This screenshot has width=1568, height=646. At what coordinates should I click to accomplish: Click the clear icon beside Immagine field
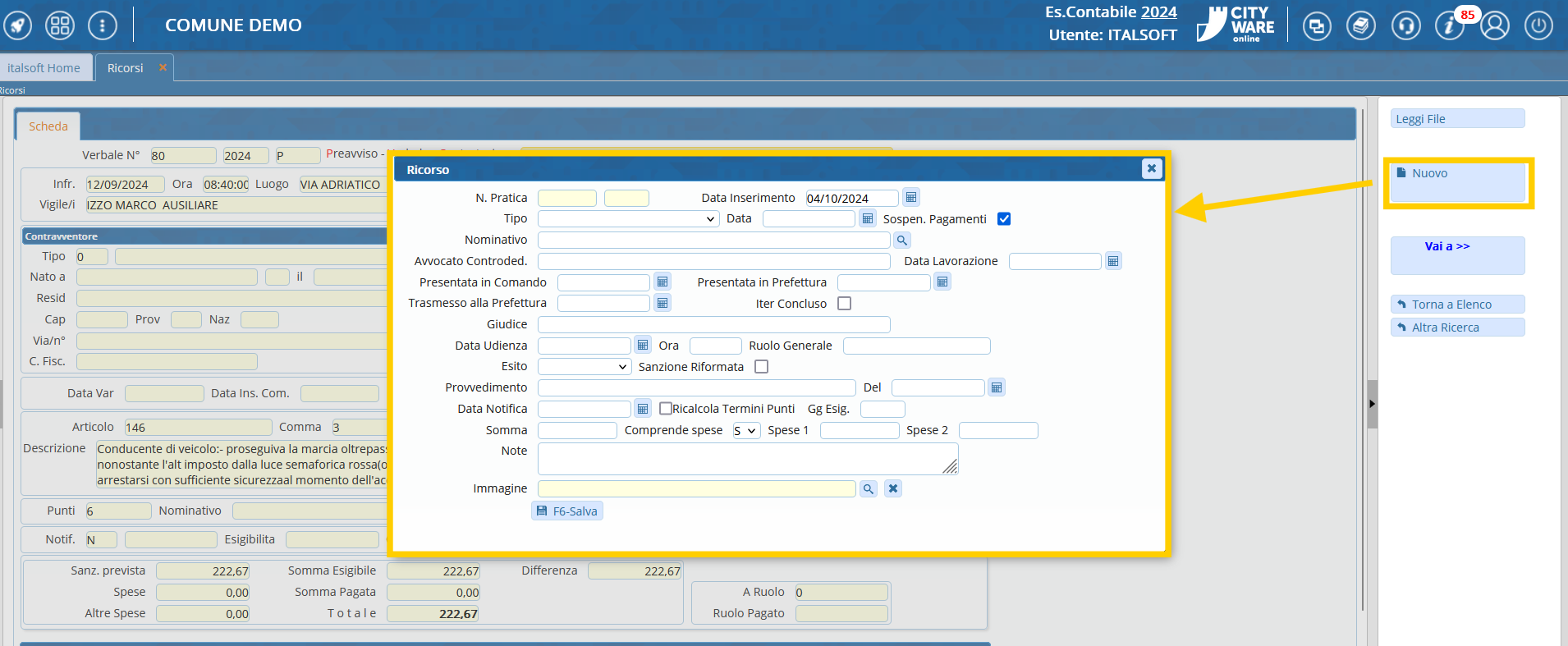pos(893,488)
